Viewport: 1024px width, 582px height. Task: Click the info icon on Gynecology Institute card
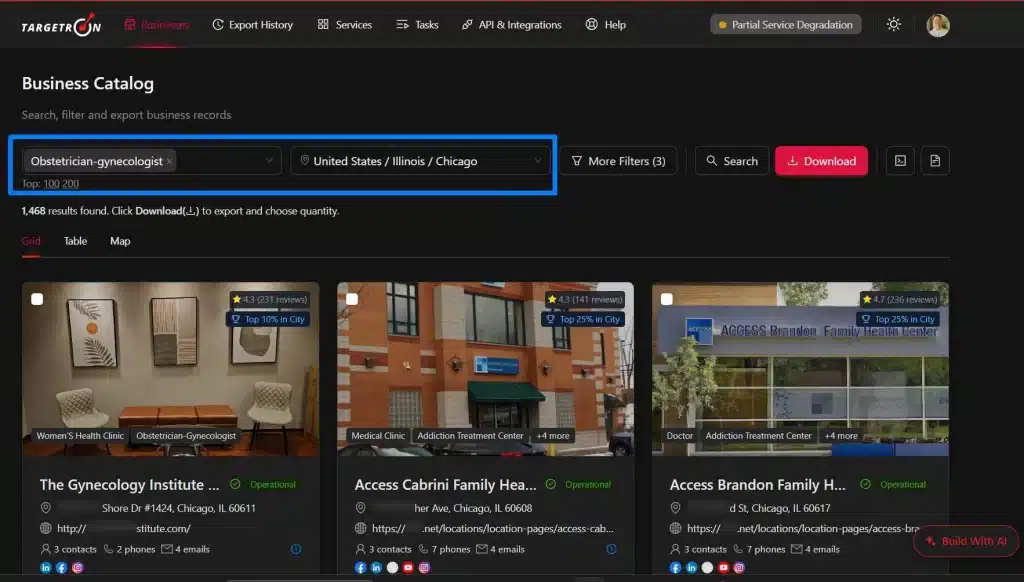296,549
